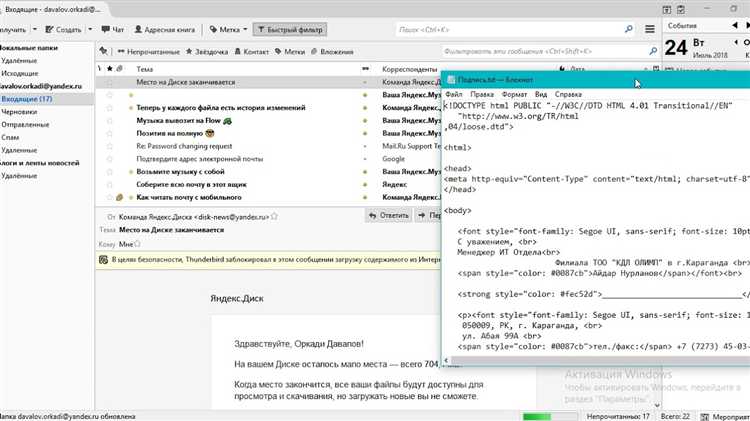Select the Черновики folder
Viewport: 750px width, 421px height.
pos(17,112)
